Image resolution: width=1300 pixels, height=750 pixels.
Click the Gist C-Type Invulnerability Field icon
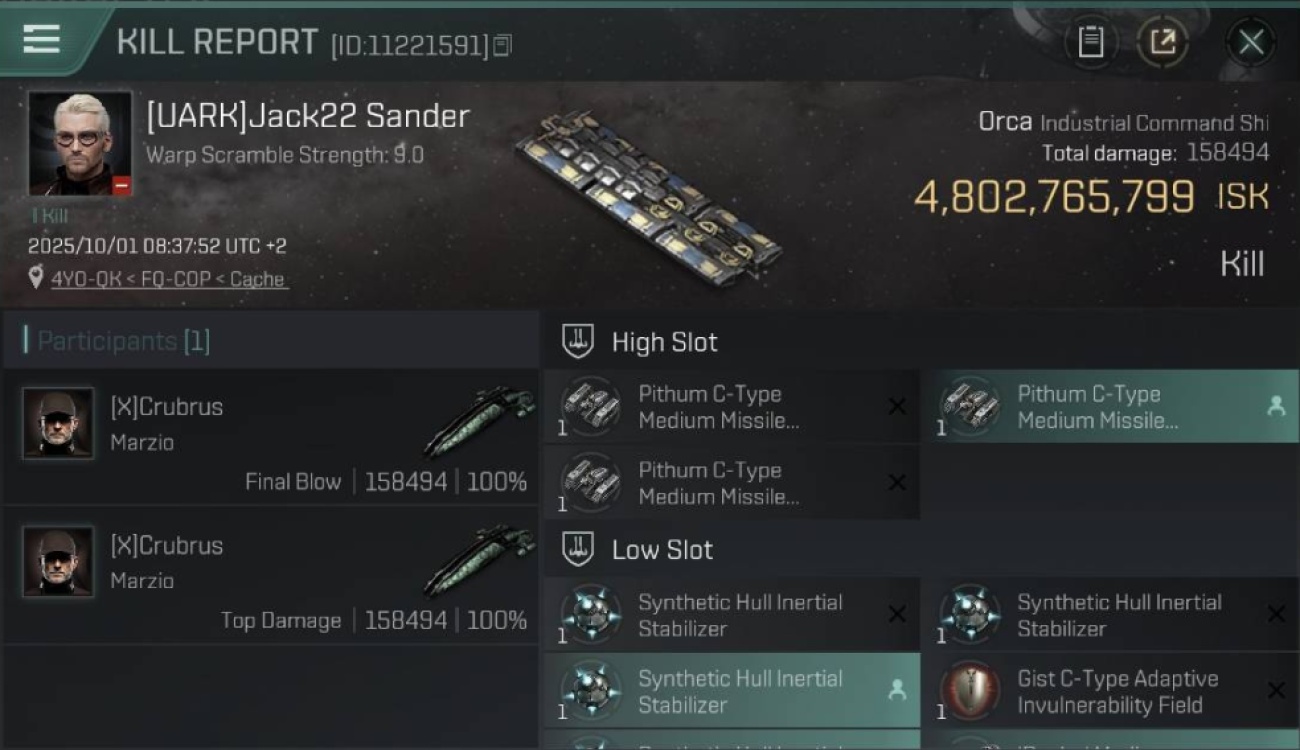coord(970,691)
